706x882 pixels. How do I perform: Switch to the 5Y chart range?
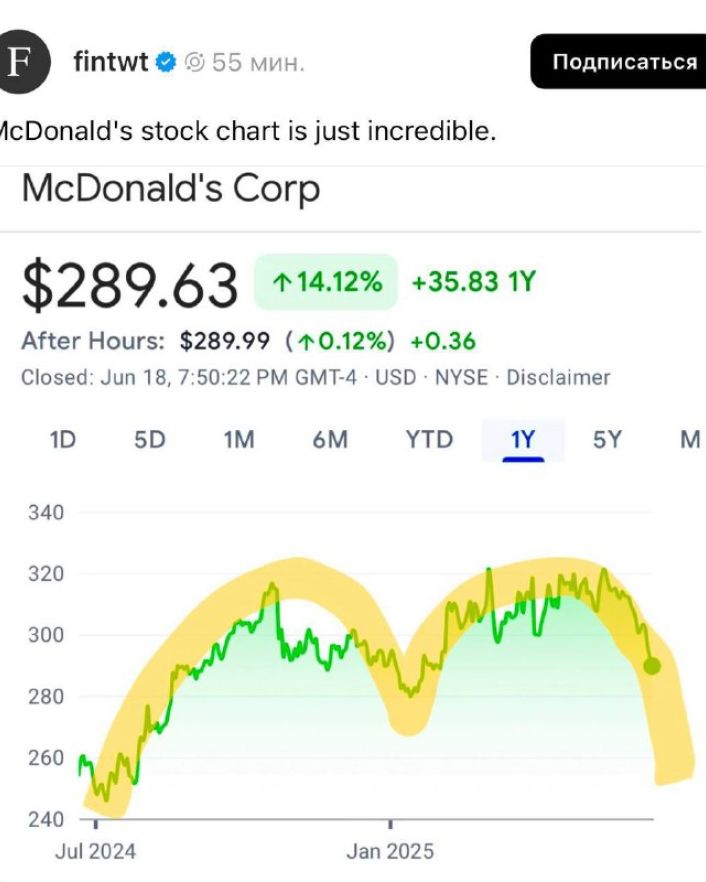pos(608,439)
